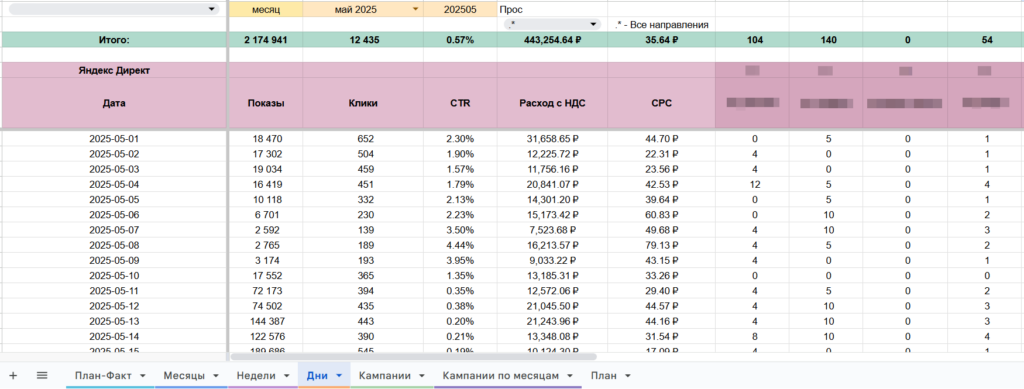The height and width of the screenshot is (389, 1024).
Task: Select the Итого: cell
Action: pos(113,40)
